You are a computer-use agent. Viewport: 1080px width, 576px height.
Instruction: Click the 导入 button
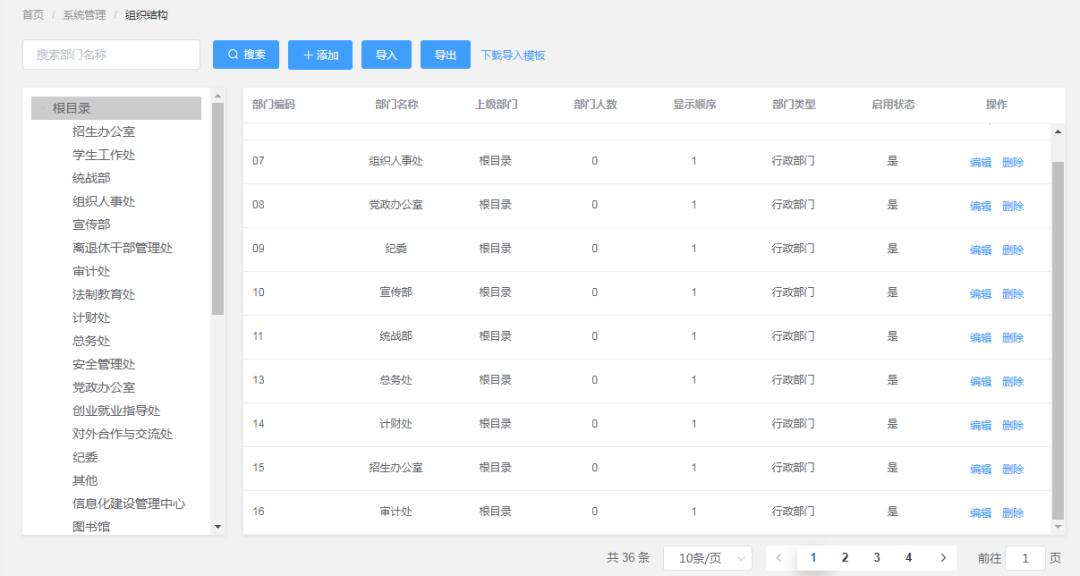(386, 55)
